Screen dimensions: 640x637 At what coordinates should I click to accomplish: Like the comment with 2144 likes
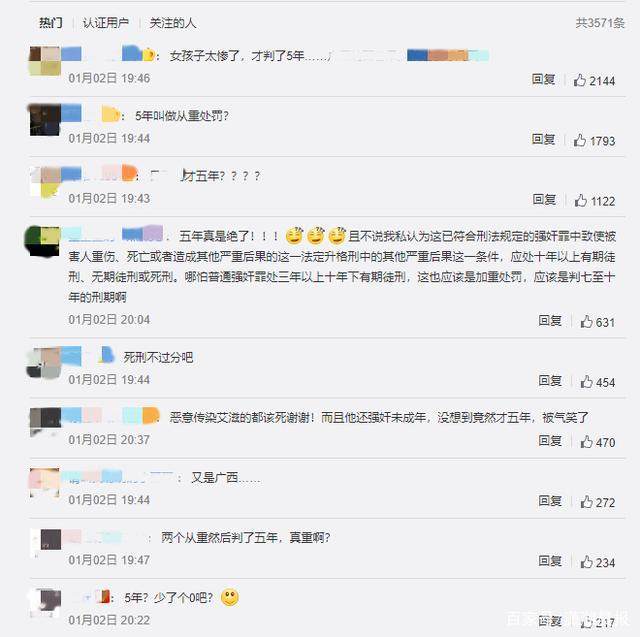[579, 80]
